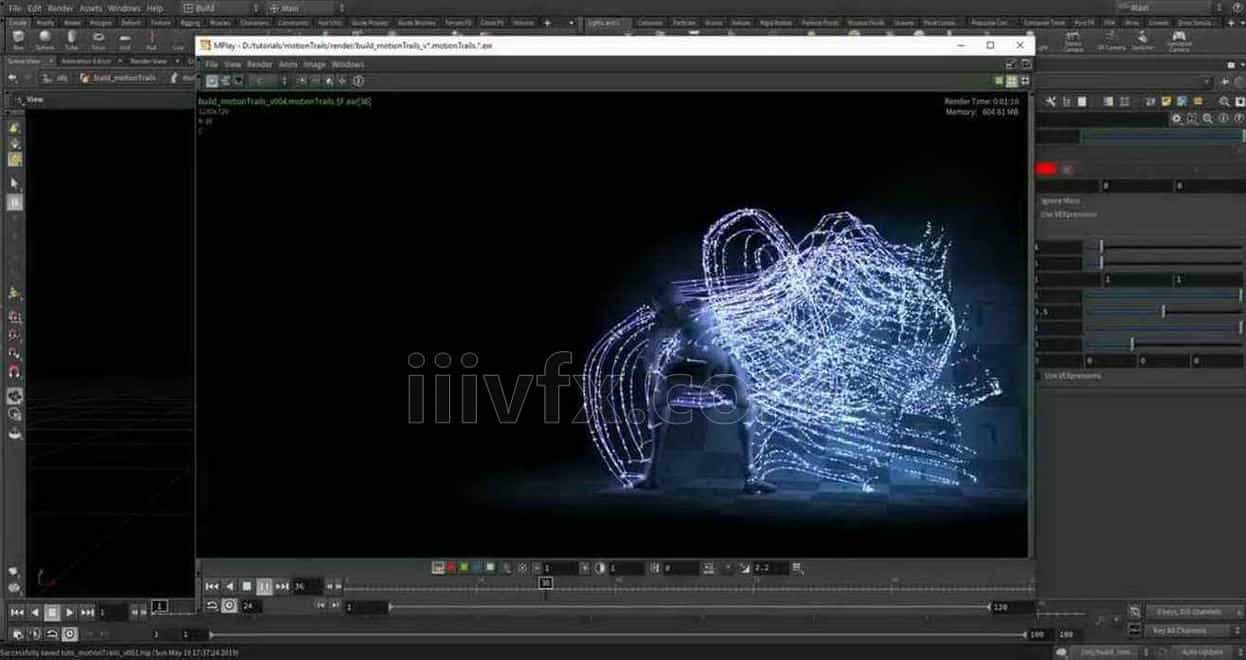Viewport: 1246px width, 660px height.
Task: Stop playback in MPlay
Action: click(247, 586)
